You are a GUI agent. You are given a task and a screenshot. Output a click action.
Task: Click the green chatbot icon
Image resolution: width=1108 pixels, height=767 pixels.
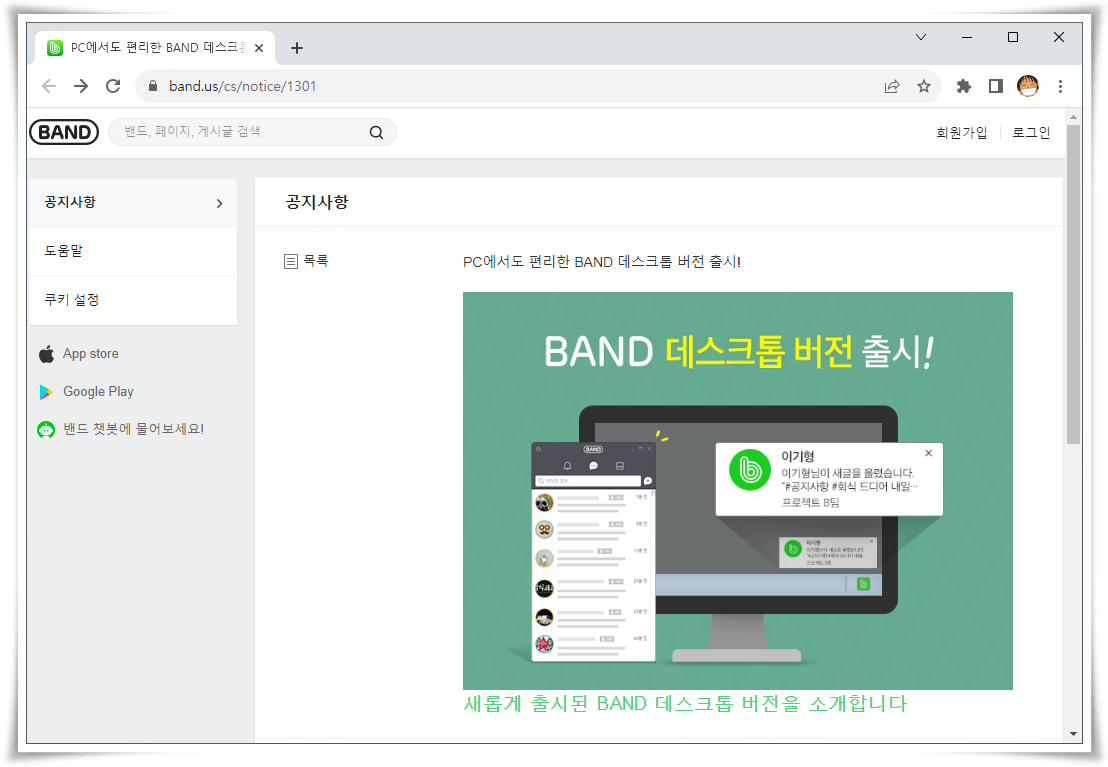point(46,429)
